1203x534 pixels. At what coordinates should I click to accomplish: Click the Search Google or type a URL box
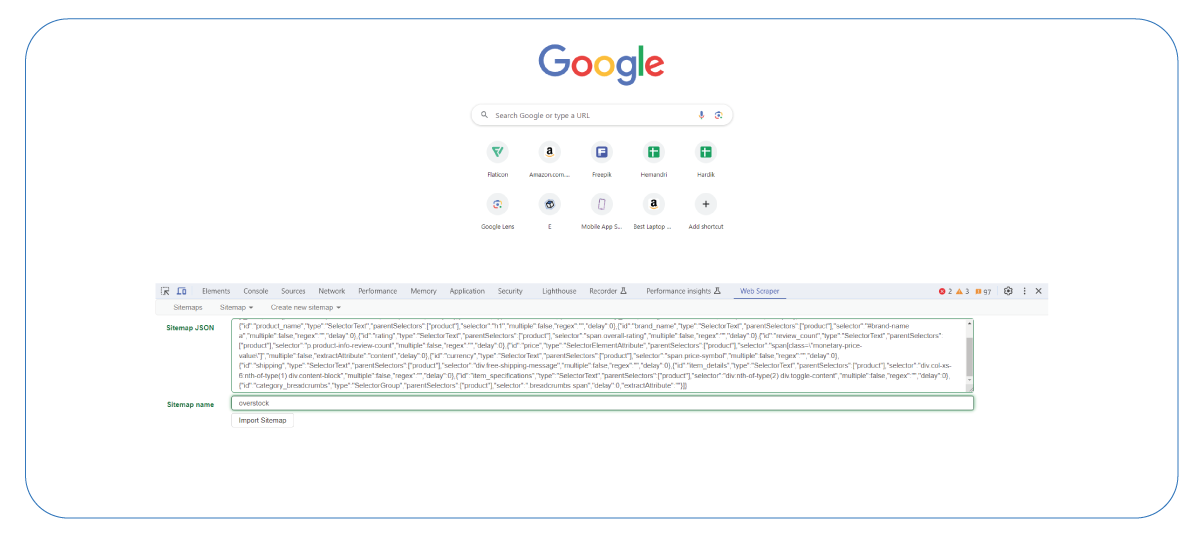(602, 115)
